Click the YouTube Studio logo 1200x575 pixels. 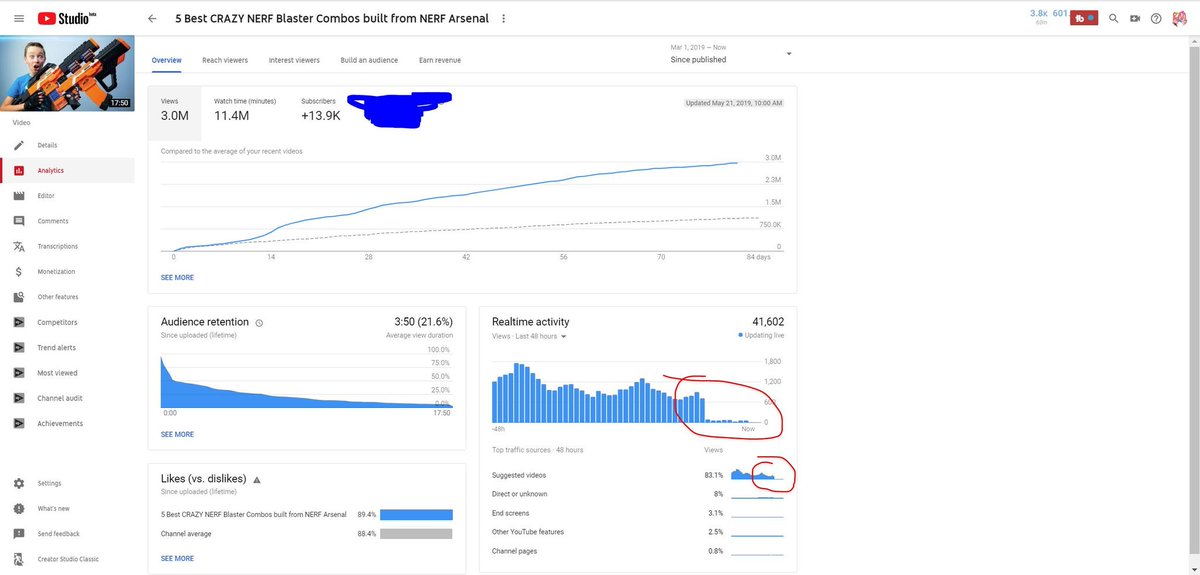click(69, 18)
